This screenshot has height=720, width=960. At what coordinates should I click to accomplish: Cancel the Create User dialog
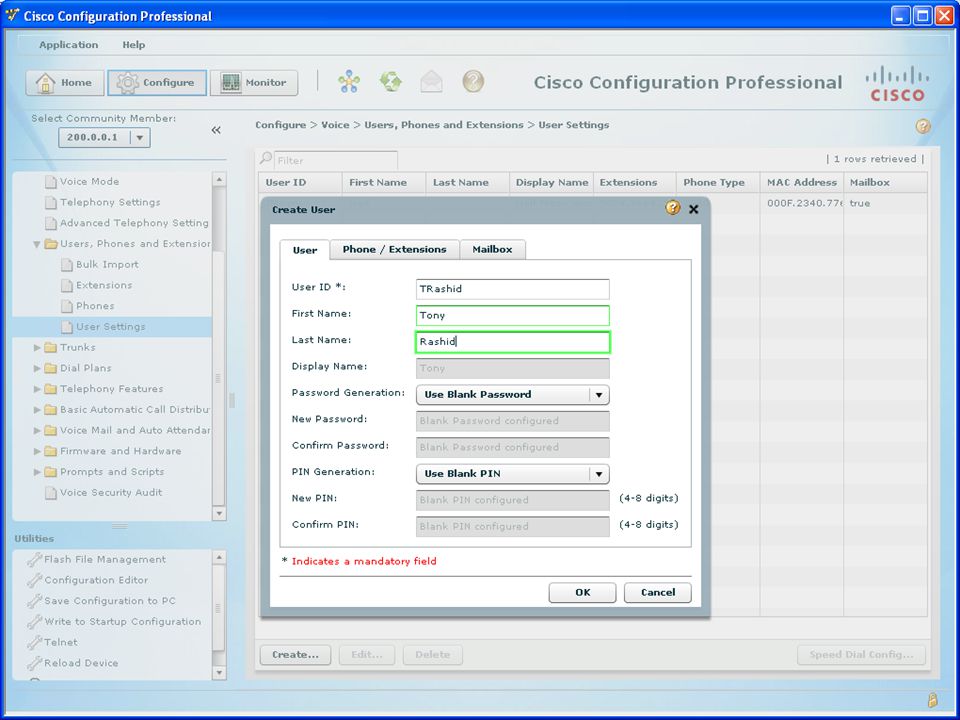[658, 593]
